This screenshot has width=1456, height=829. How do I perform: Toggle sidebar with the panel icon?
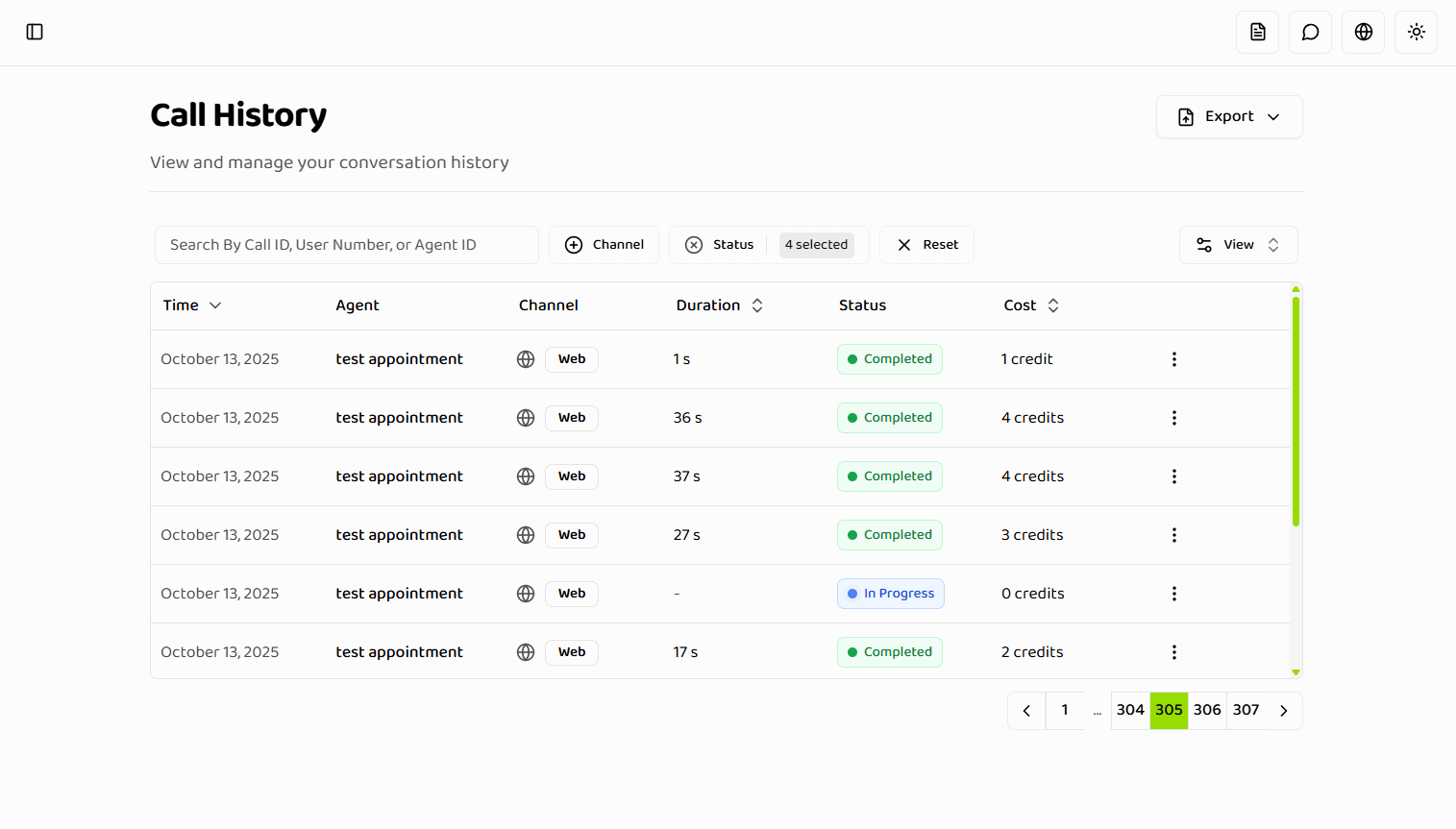(35, 32)
